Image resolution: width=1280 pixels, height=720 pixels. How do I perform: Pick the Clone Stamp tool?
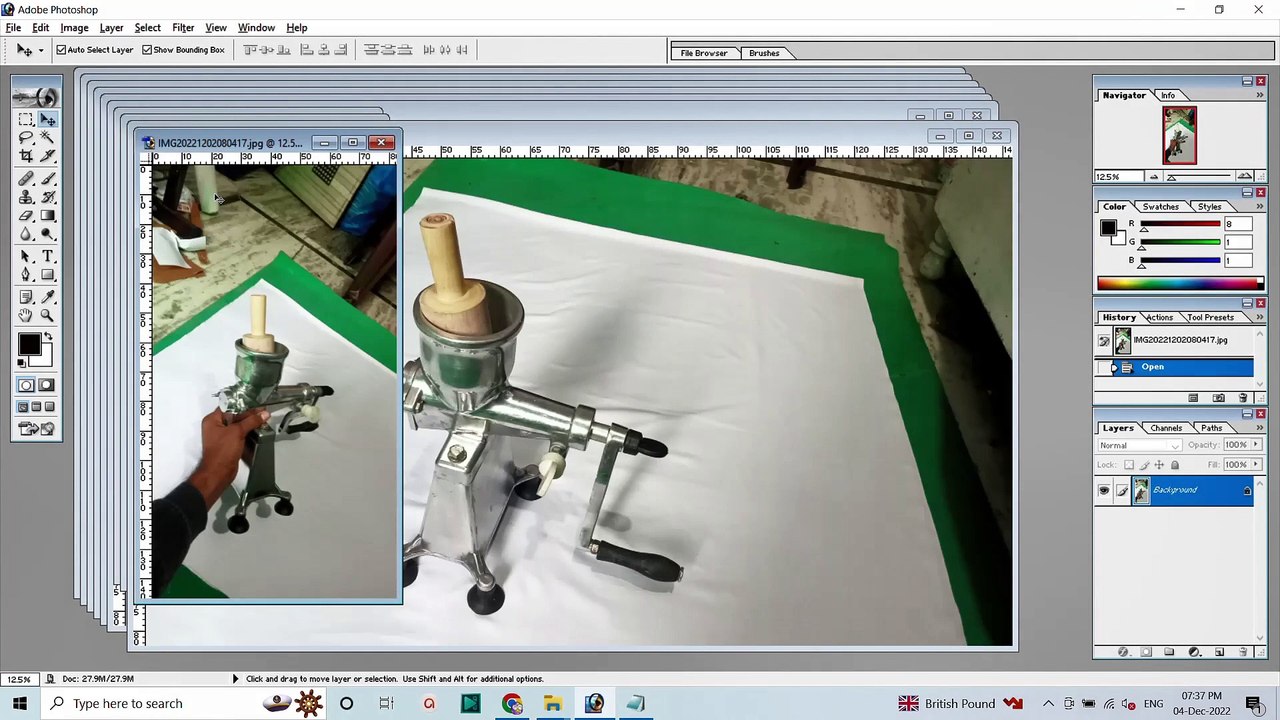click(26, 197)
